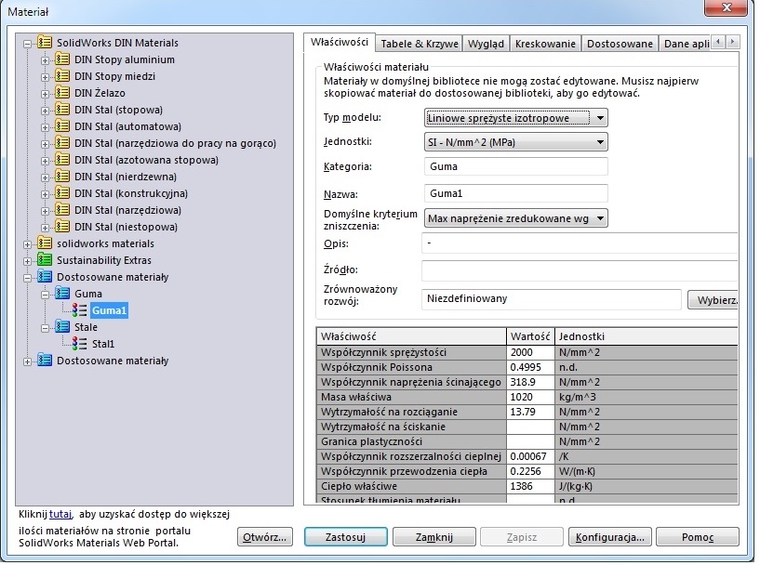This screenshot has width=760, height=565.
Task: Click the tutaj link
Action: click(61, 514)
